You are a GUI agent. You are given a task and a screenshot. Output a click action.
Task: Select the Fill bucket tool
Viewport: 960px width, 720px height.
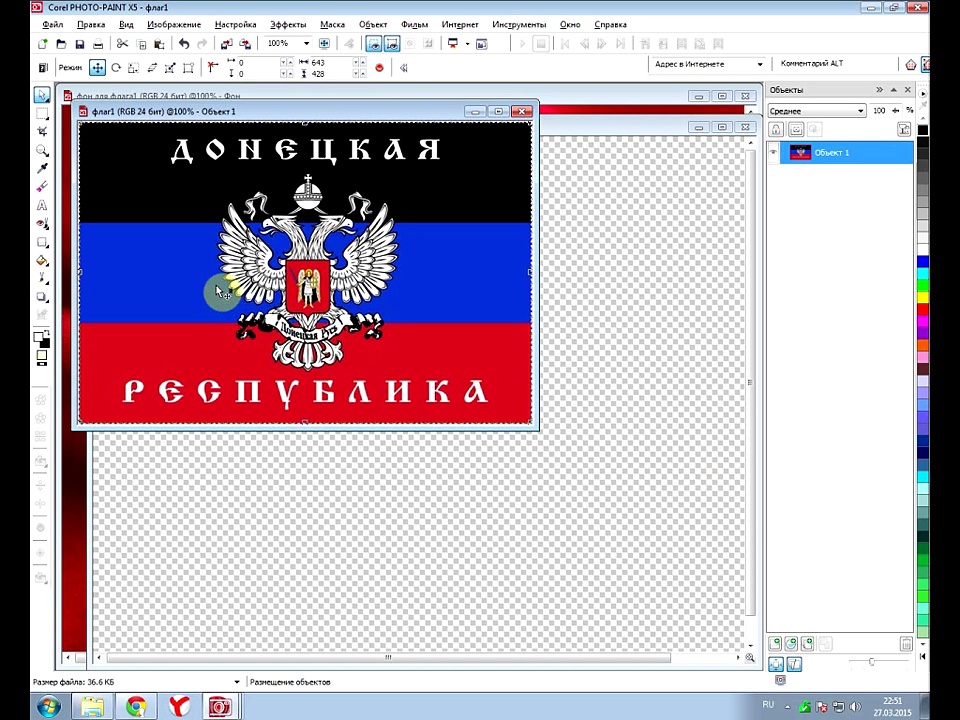[x=42, y=261]
